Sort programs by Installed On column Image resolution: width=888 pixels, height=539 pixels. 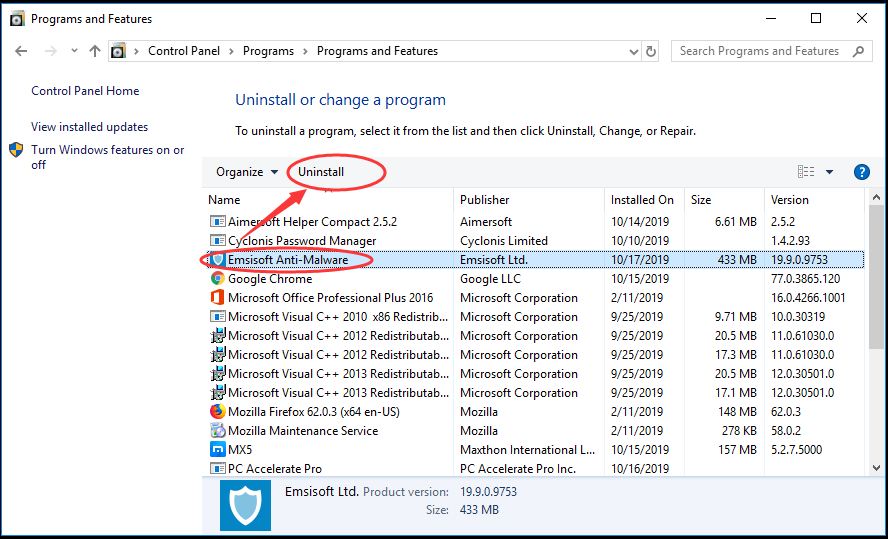coord(644,200)
